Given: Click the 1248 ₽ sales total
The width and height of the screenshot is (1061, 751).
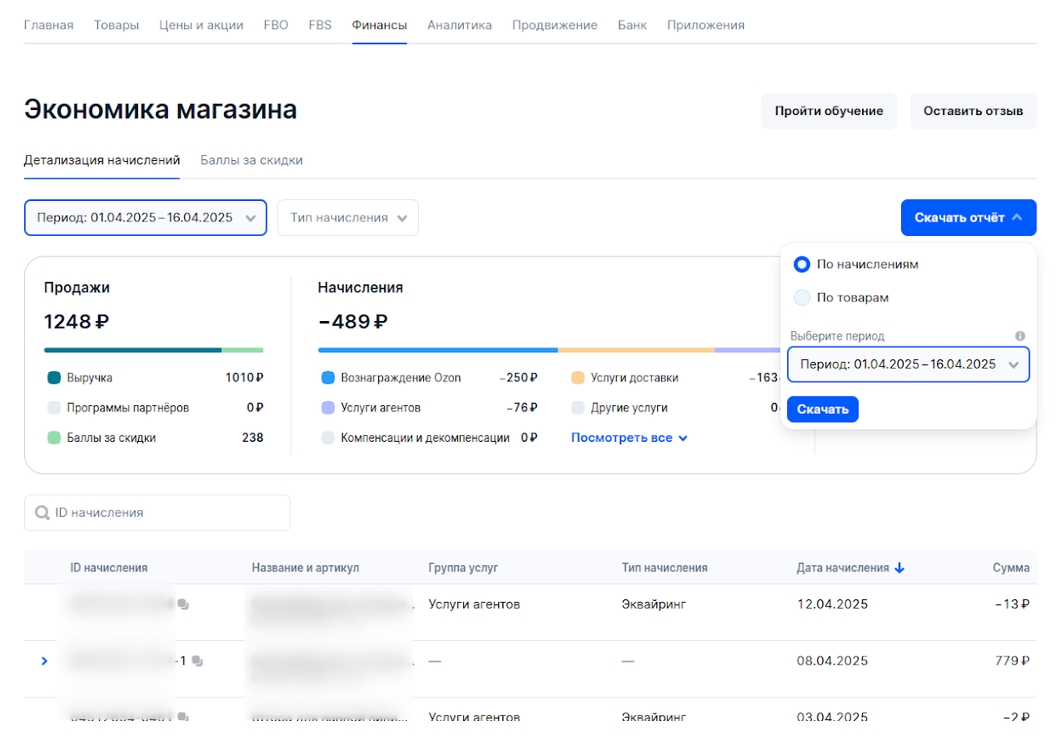Looking at the screenshot, I should tap(76, 321).
